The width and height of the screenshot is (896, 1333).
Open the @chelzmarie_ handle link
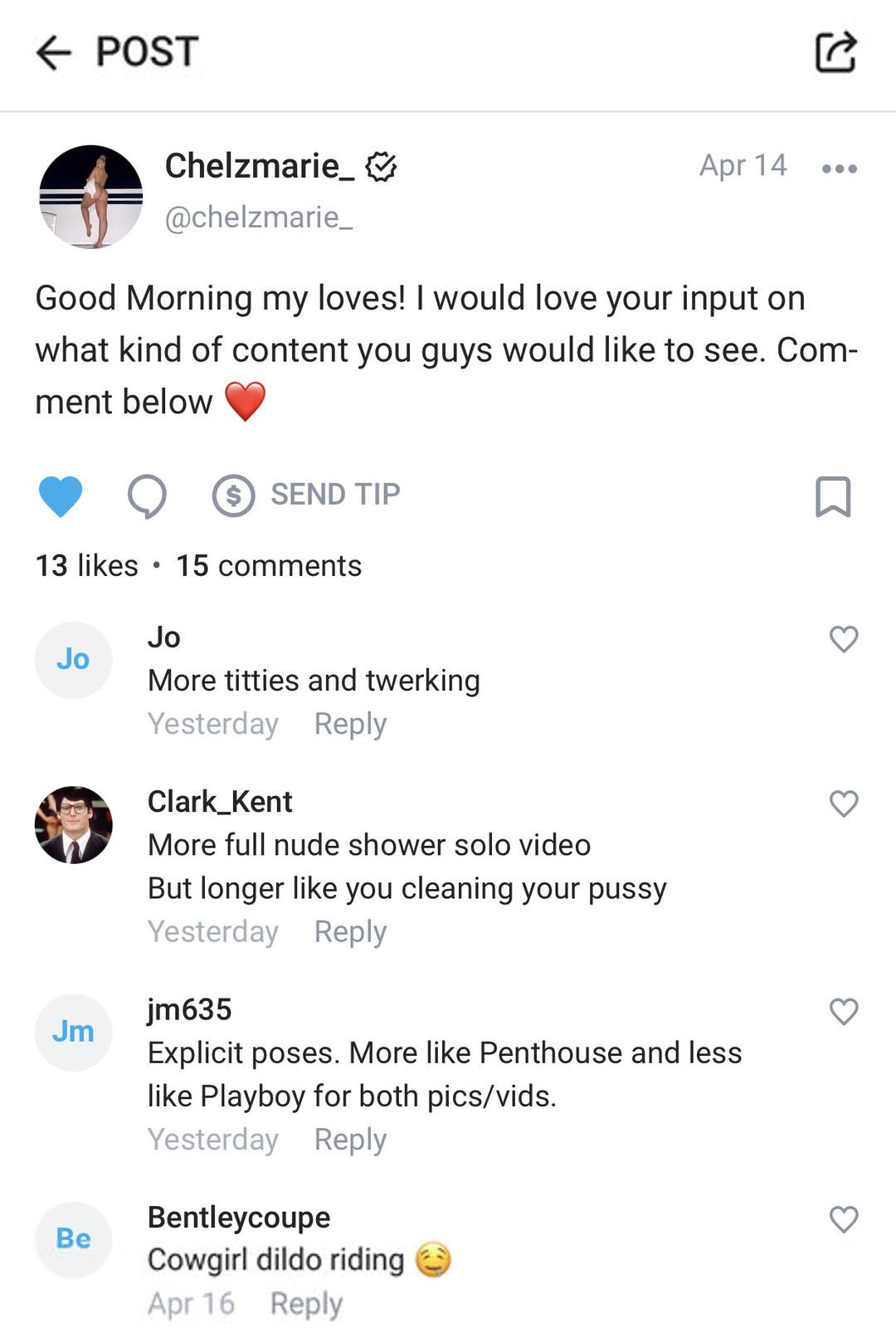tap(259, 217)
